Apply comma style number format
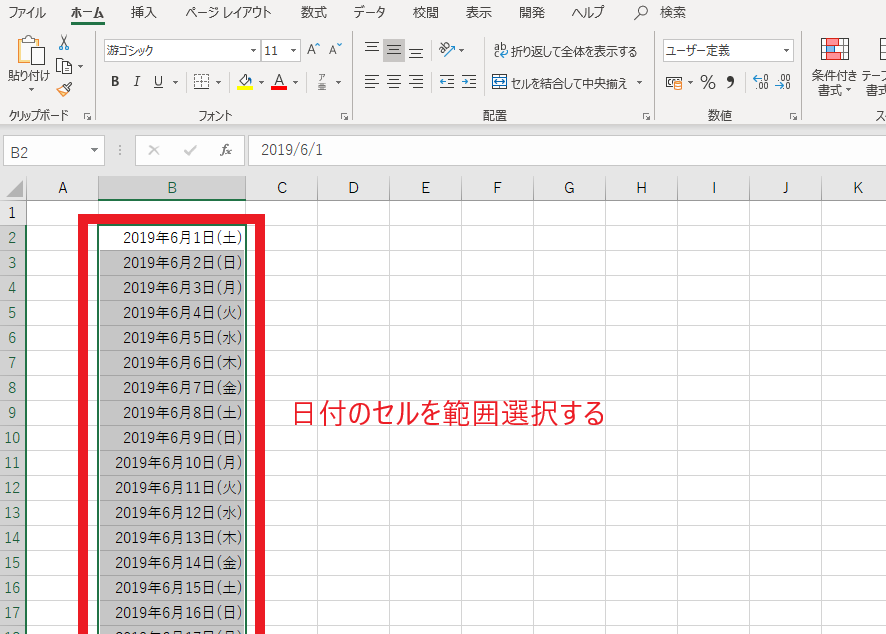The height and width of the screenshot is (634, 886). tap(730, 82)
